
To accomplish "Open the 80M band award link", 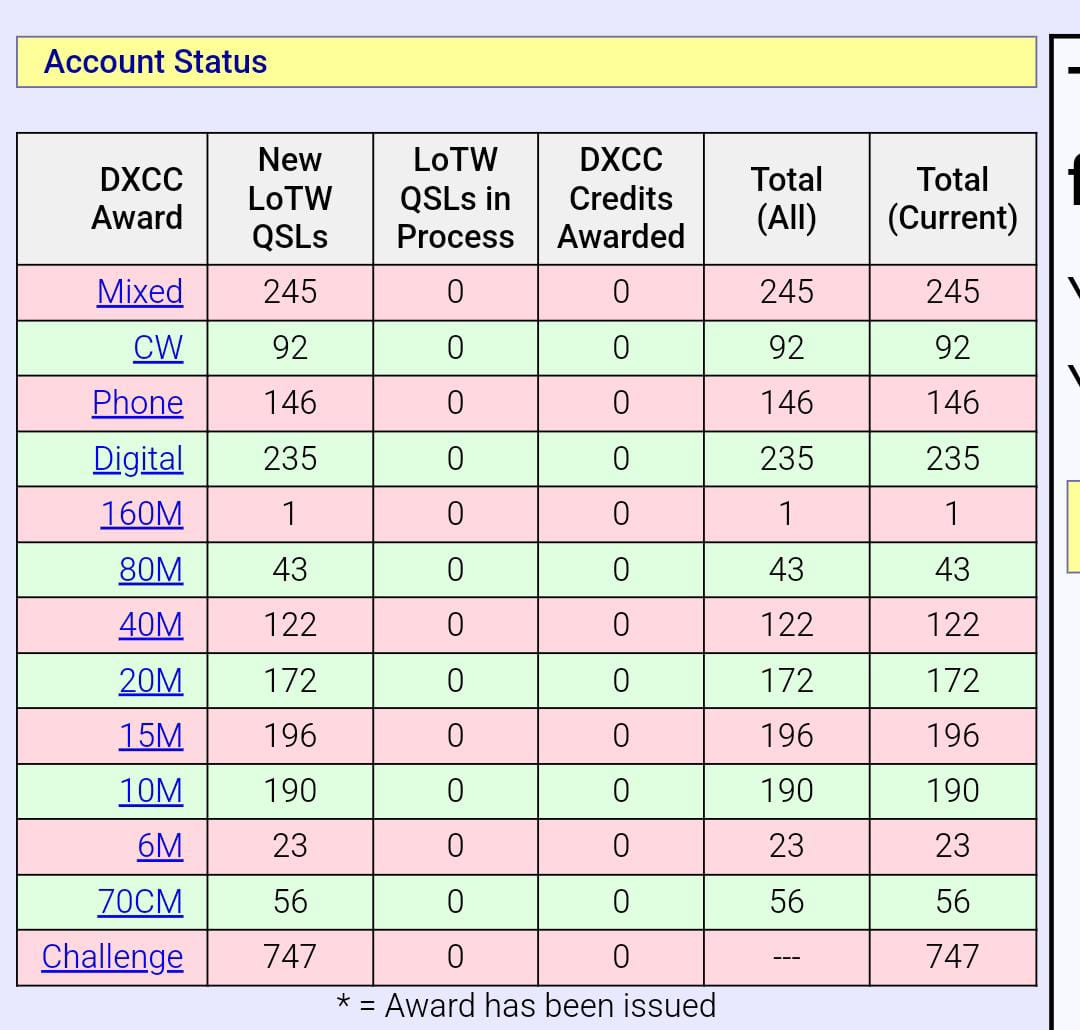I will point(151,570).
